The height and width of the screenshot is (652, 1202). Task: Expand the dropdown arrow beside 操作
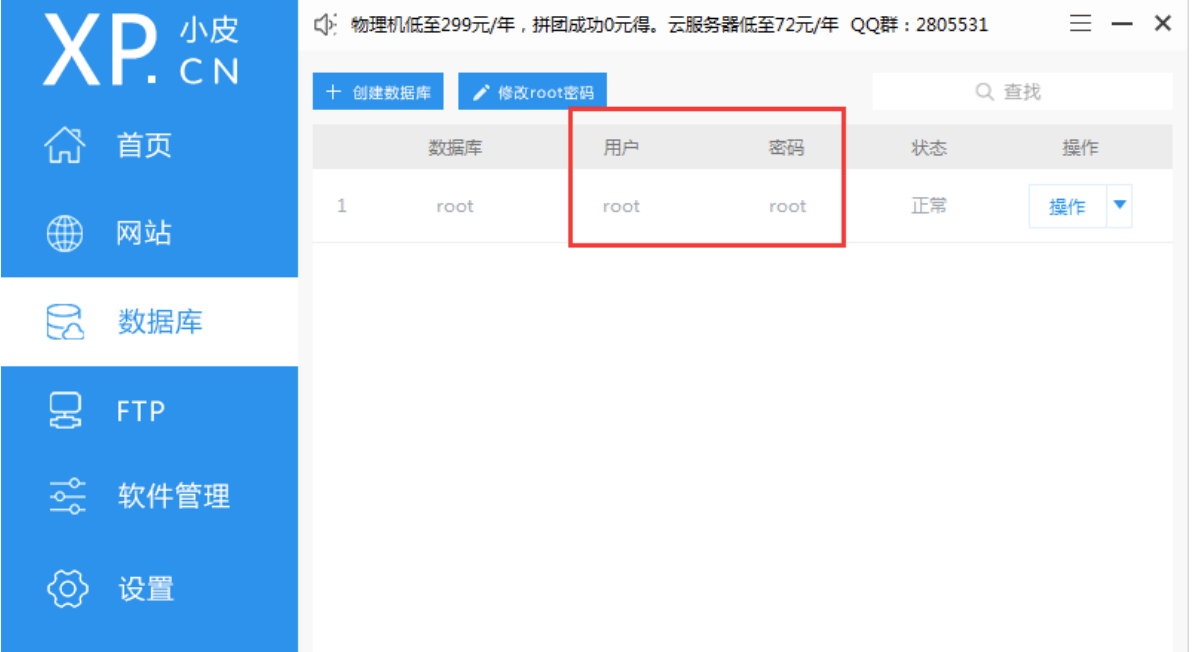[x=1119, y=206]
